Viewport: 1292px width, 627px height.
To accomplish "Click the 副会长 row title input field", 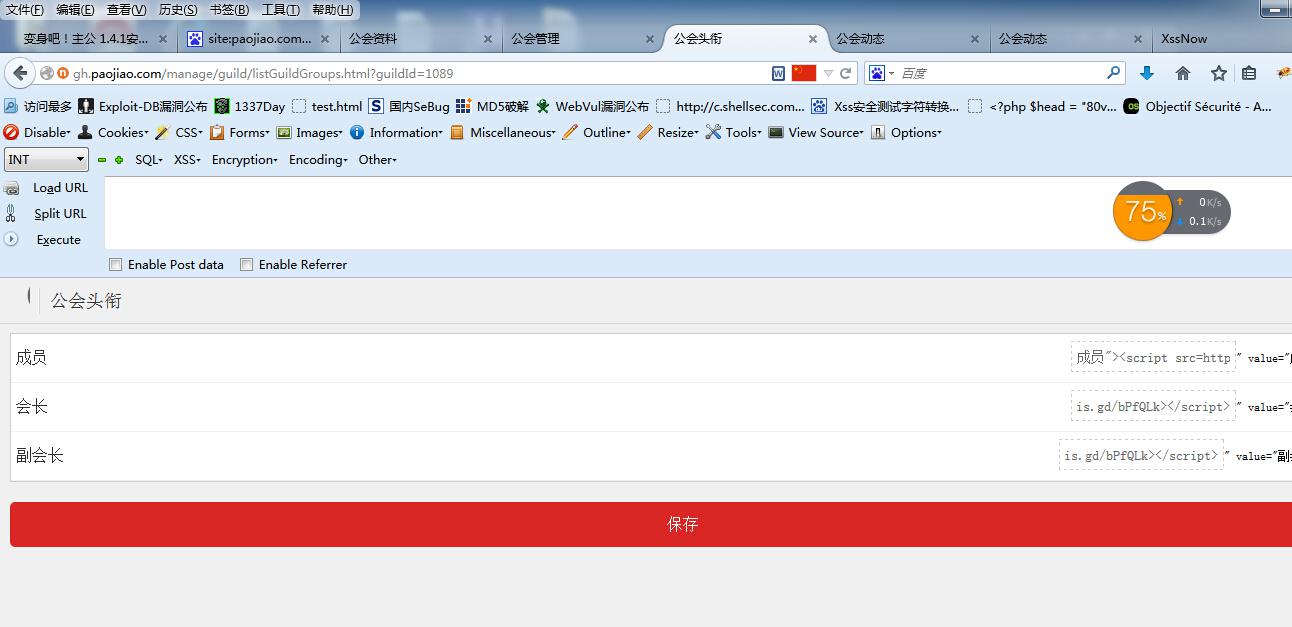I will tap(1141, 455).
